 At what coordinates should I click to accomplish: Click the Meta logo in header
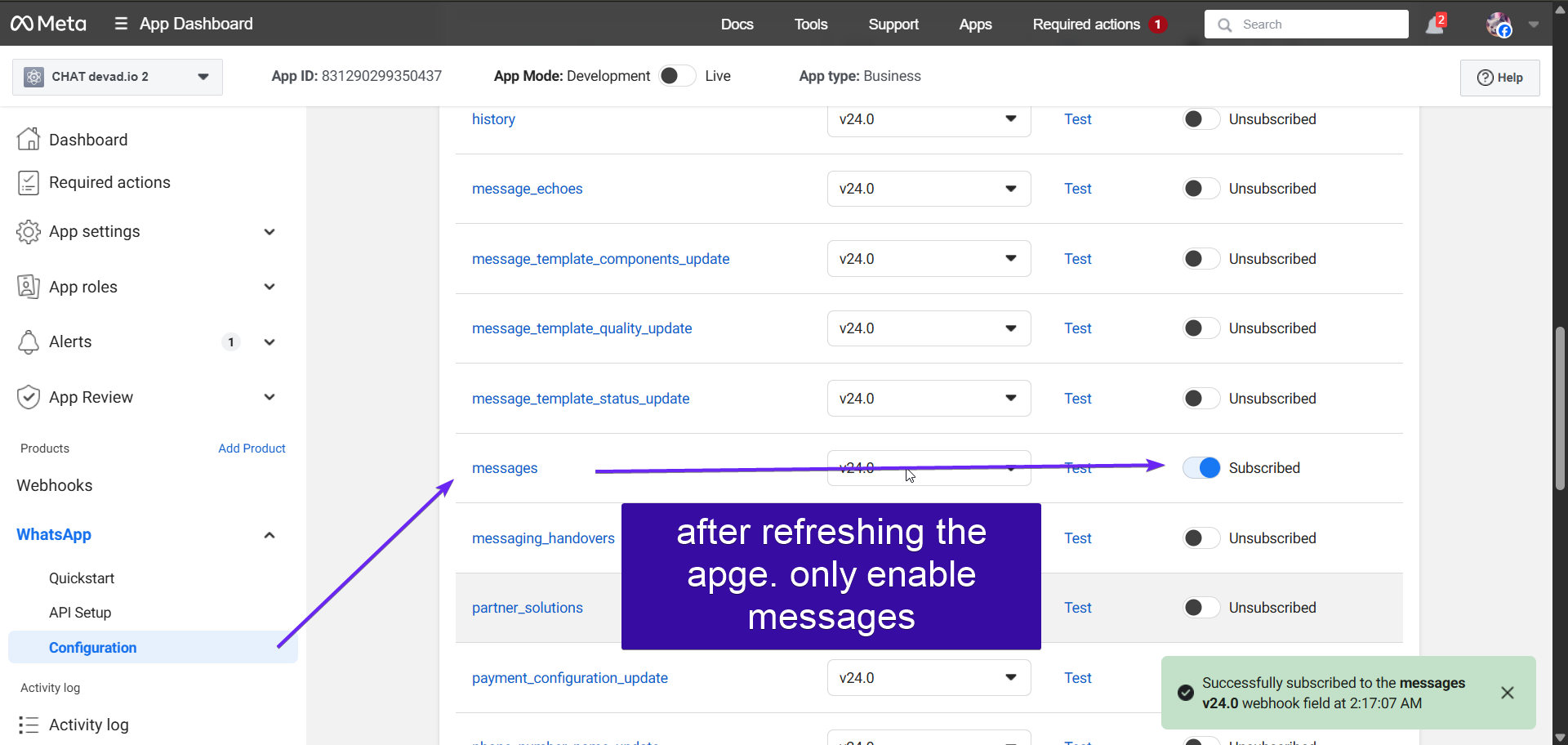48,24
